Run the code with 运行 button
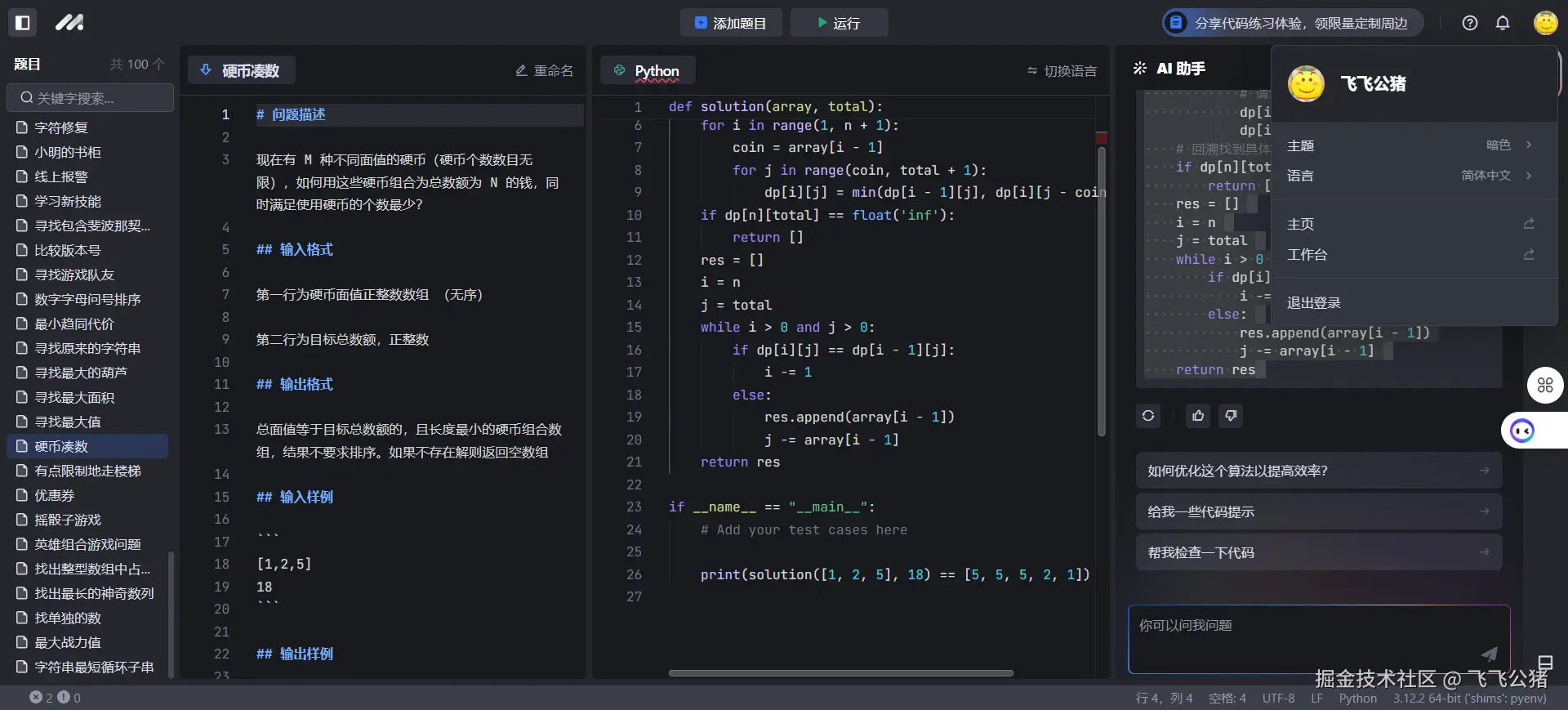Viewport: 1568px width, 710px height. tap(840, 23)
